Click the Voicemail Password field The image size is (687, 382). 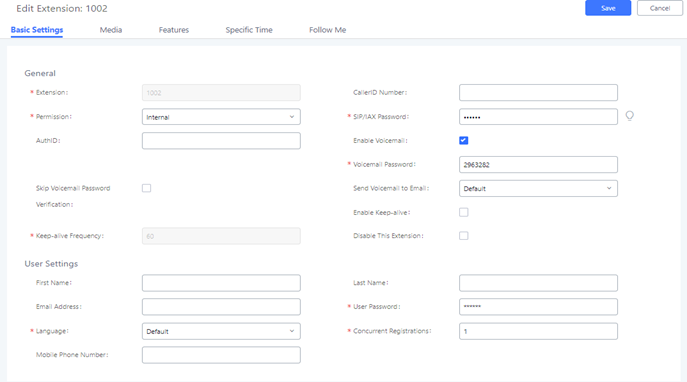click(538, 165)
